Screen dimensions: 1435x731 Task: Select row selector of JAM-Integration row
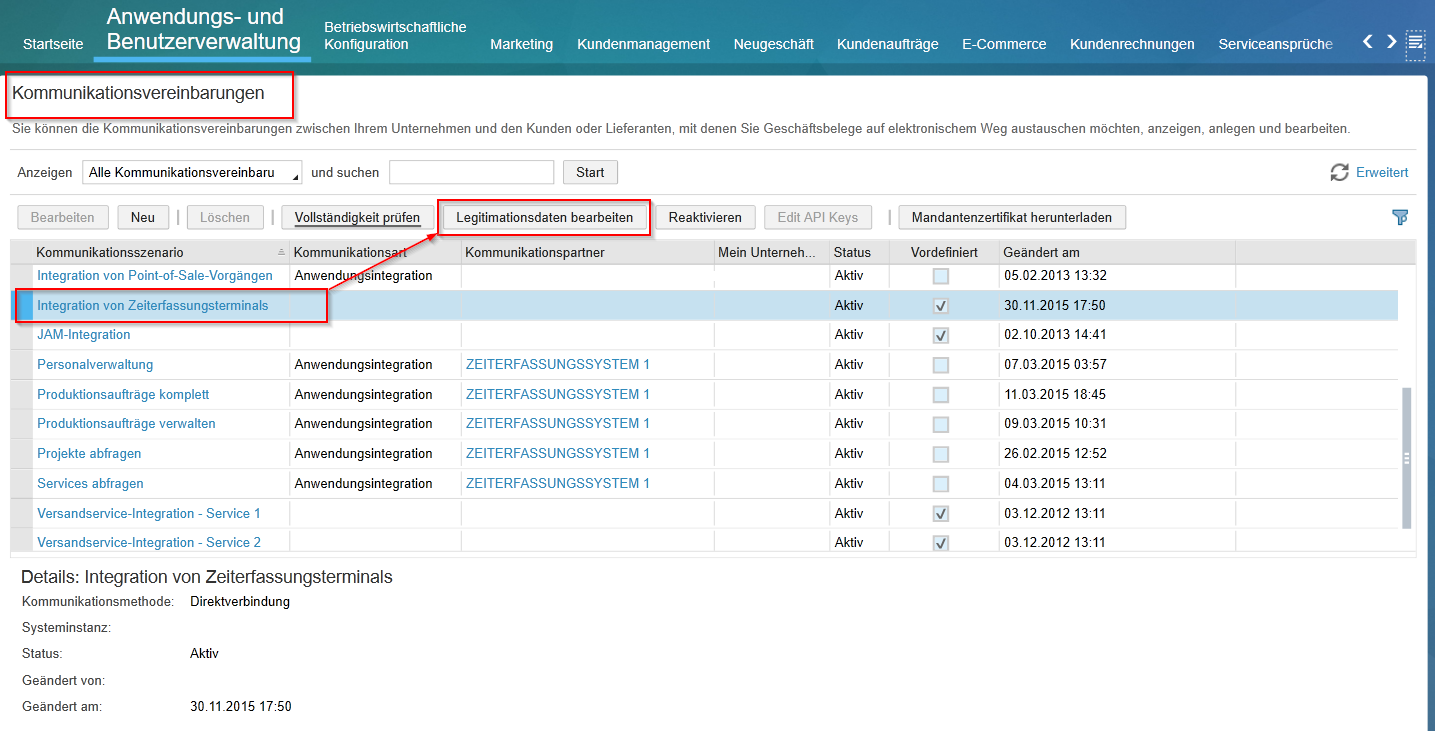pyautogui.click(x=21, y=335)
